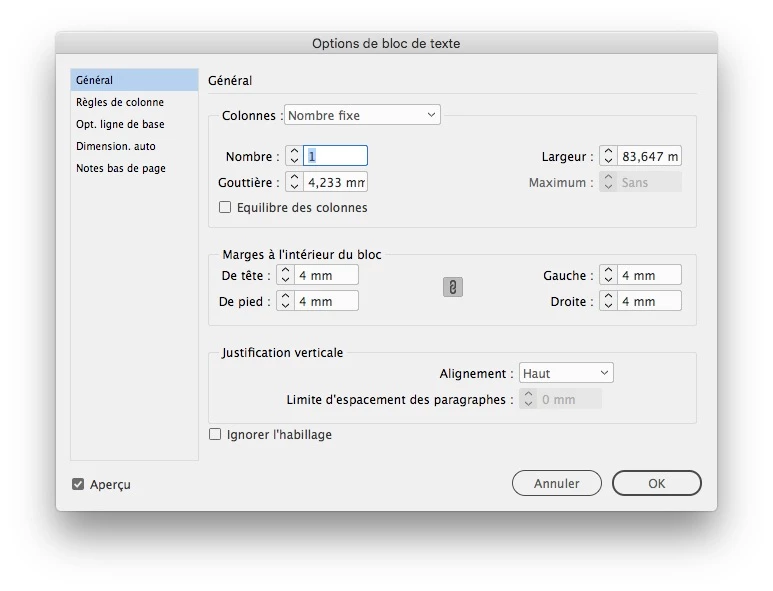Viewport: 773px width, 591px height.
Task: Decrease De tête margin with down arrow
Action: point(285,280)
